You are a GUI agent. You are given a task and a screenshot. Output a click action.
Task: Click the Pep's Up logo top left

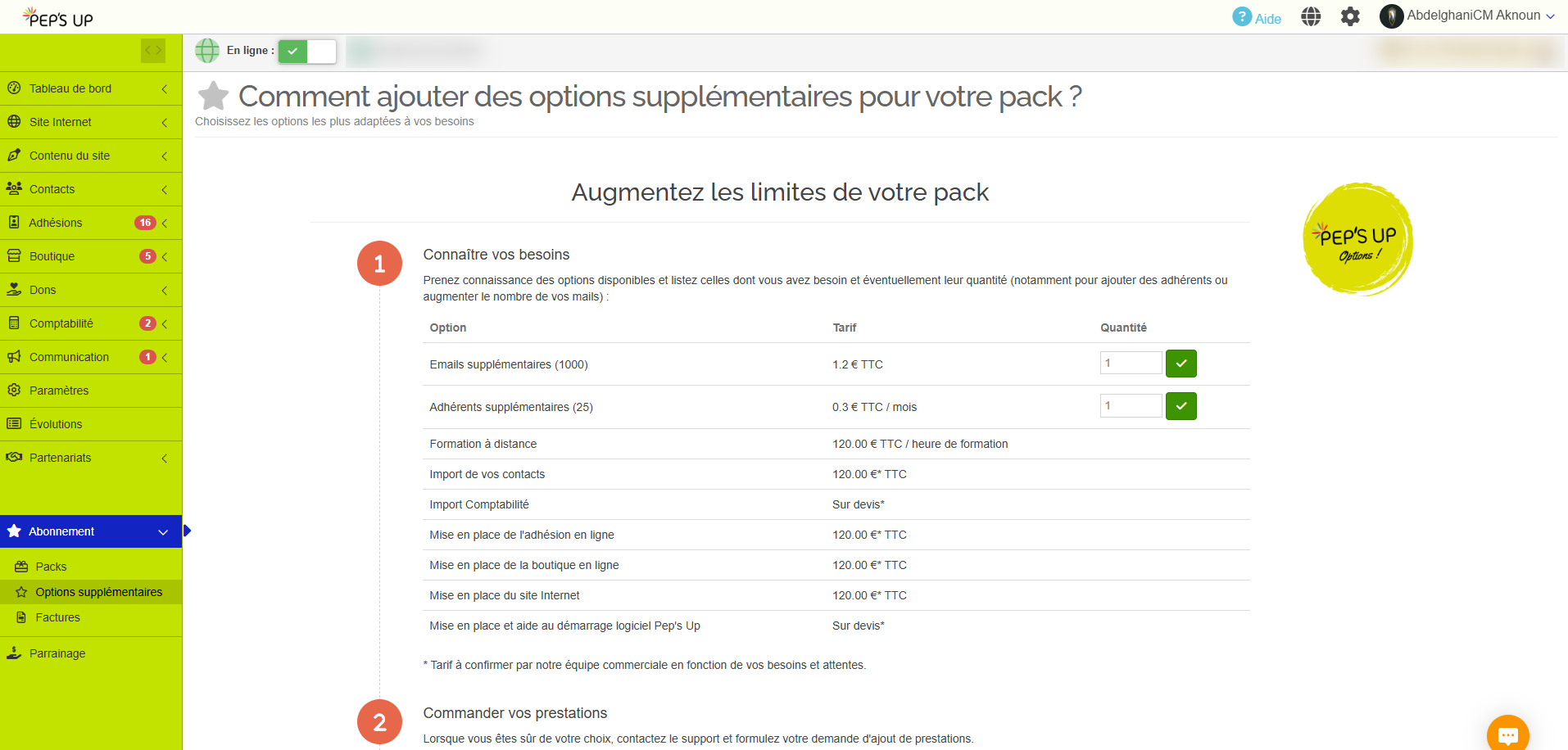[58, 17]
